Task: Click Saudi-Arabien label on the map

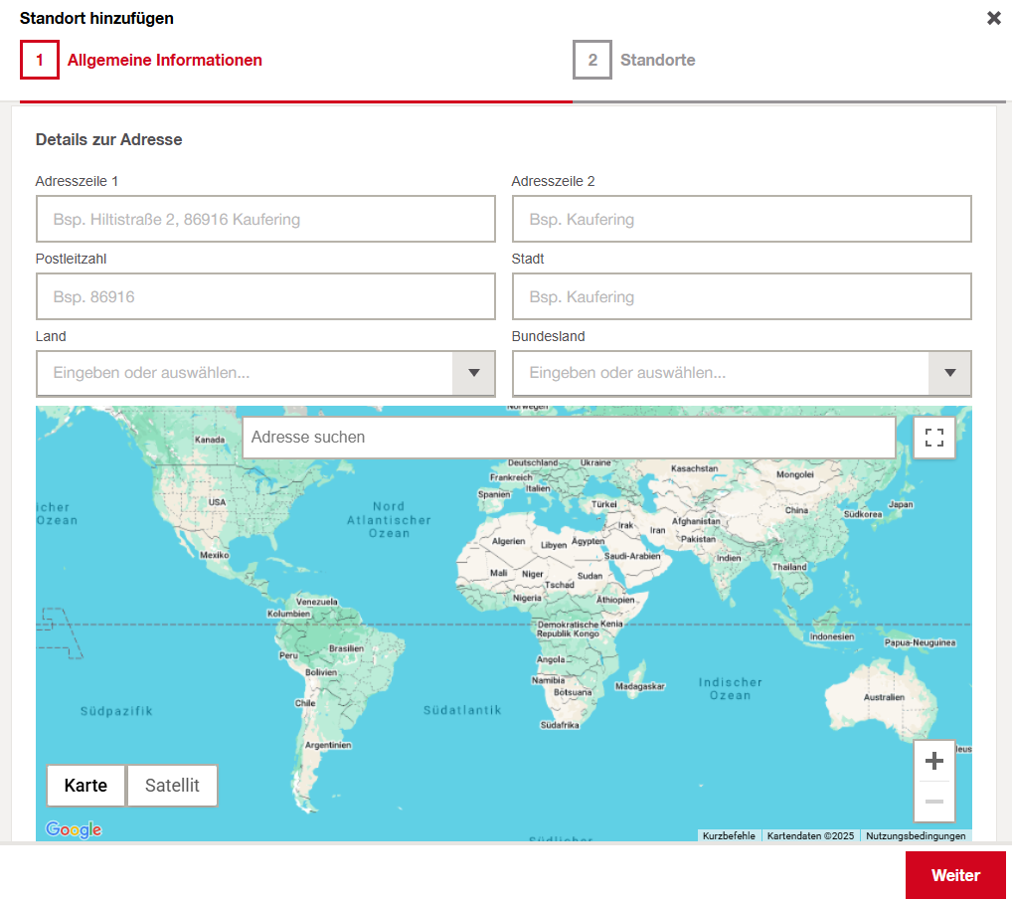Action: (x=632, y=556)
